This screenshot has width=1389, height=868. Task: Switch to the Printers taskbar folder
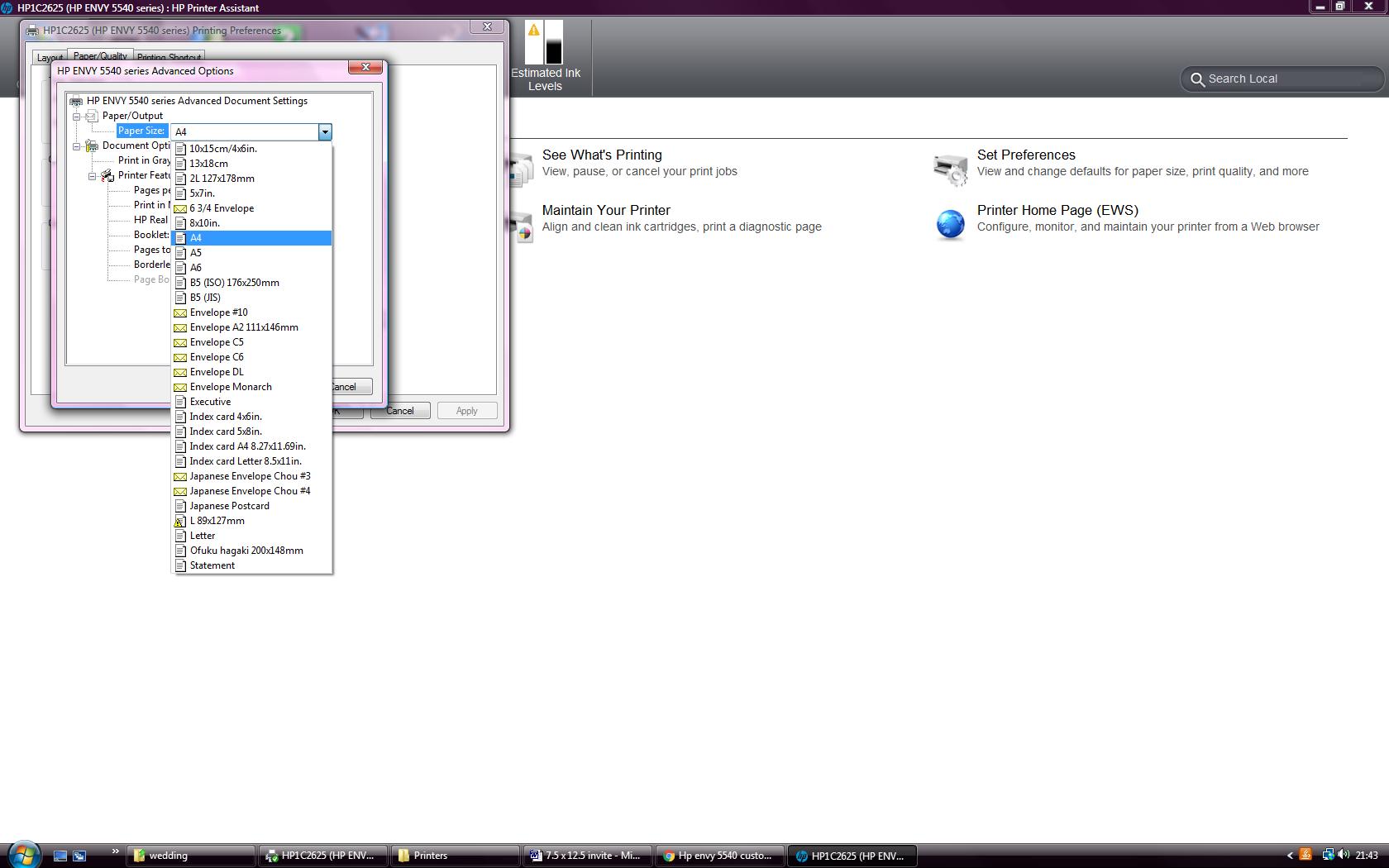[x=456, y=856]
